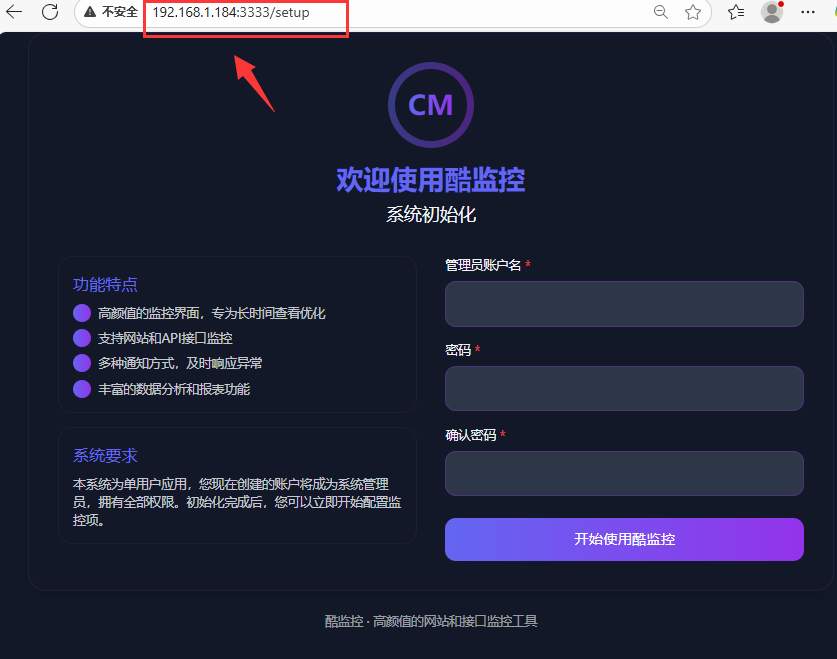Focus the confirm password field
The width and height of the screenshot is (837, 659).
tap(624, 473)
